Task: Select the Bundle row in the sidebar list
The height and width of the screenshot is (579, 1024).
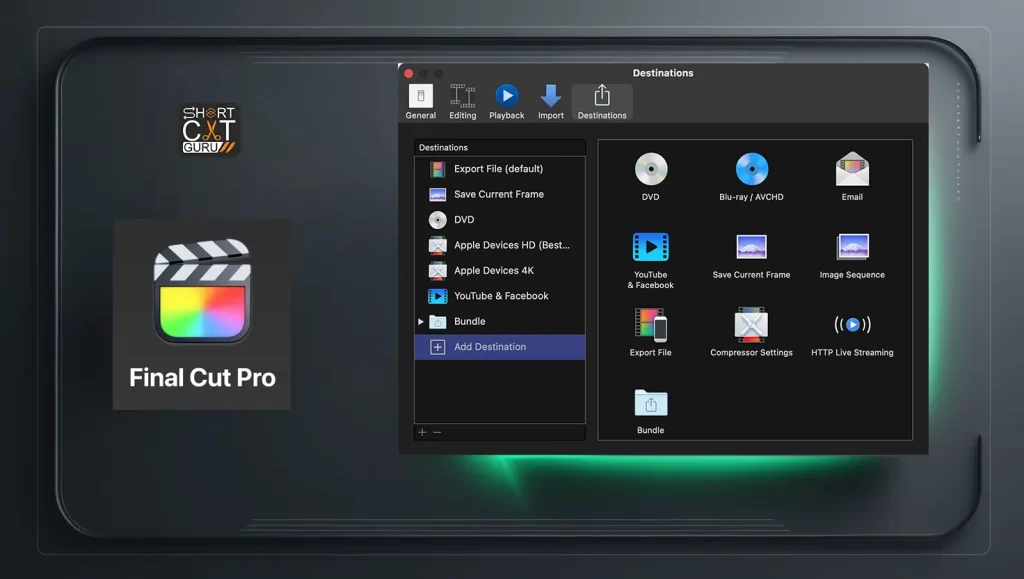Action: [500, 322]
